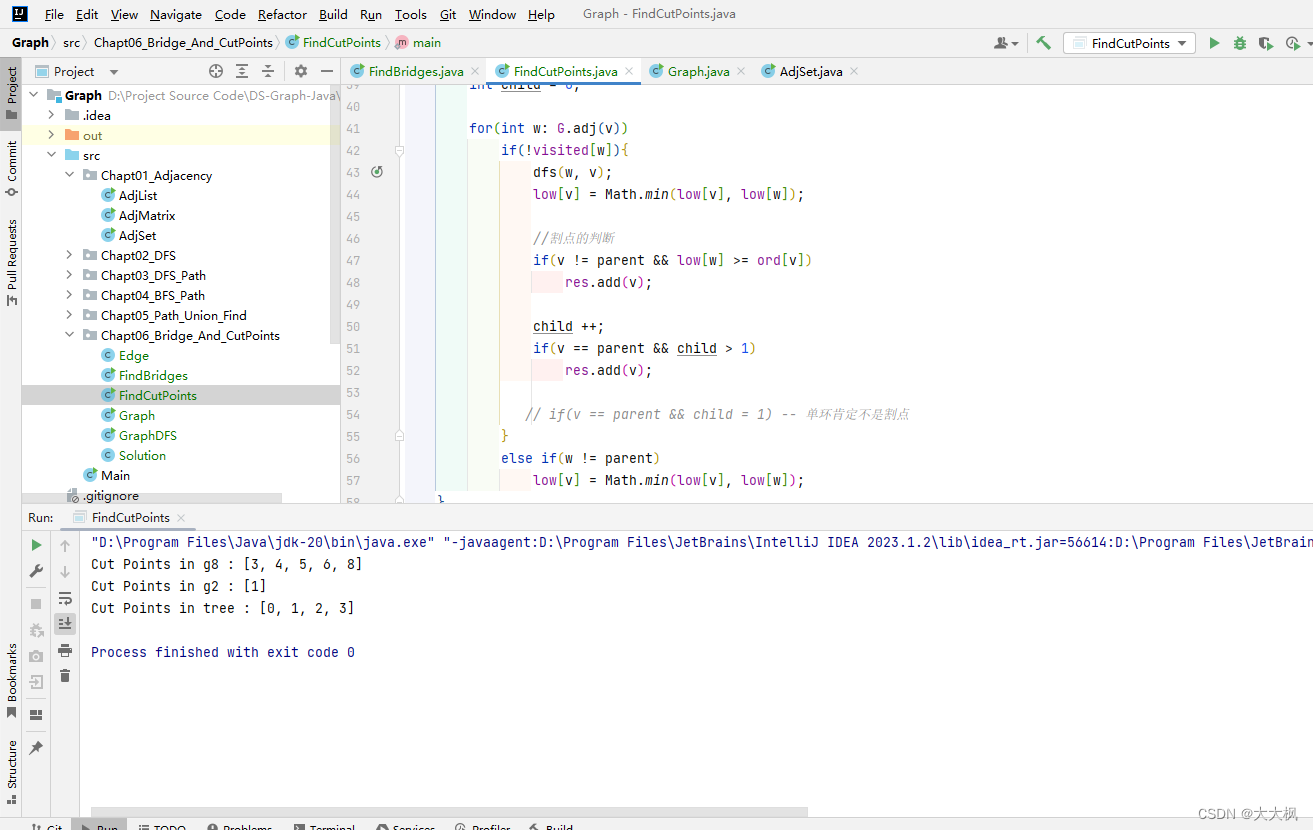The height and width of the screenshot is (830, 1313).
Task: Close the AdjSet.java editor tab
Action: (854, 71)
